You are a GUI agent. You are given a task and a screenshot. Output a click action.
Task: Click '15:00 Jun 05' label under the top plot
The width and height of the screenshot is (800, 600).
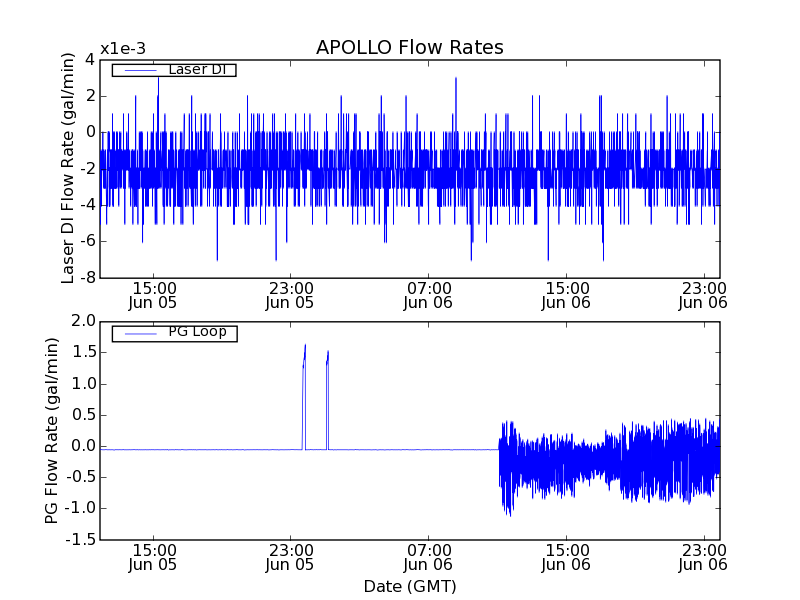coord(153,295)
